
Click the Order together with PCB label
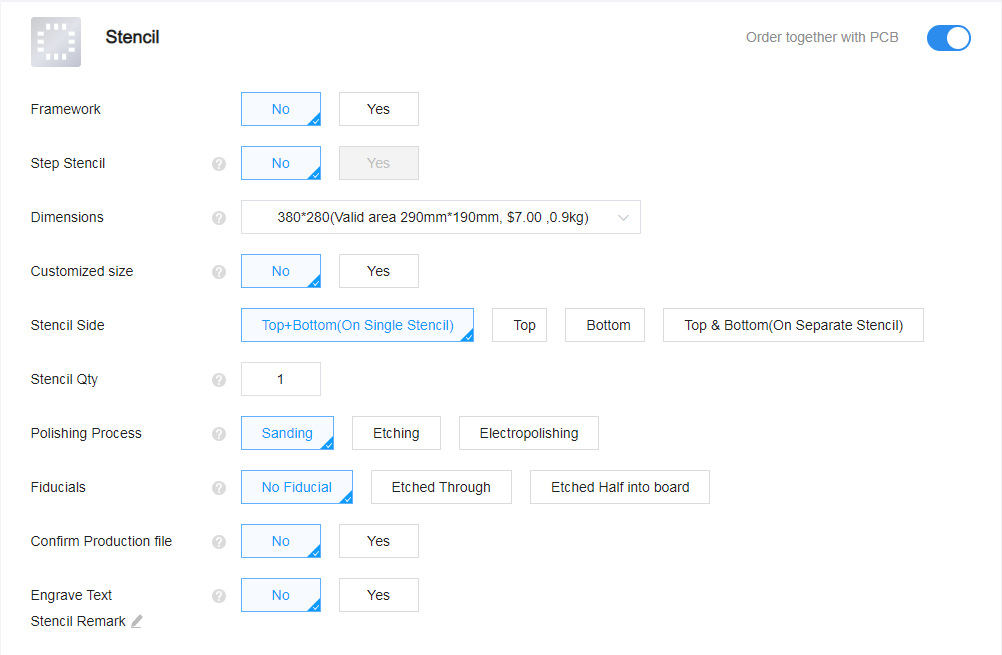(x=822, y=38)
